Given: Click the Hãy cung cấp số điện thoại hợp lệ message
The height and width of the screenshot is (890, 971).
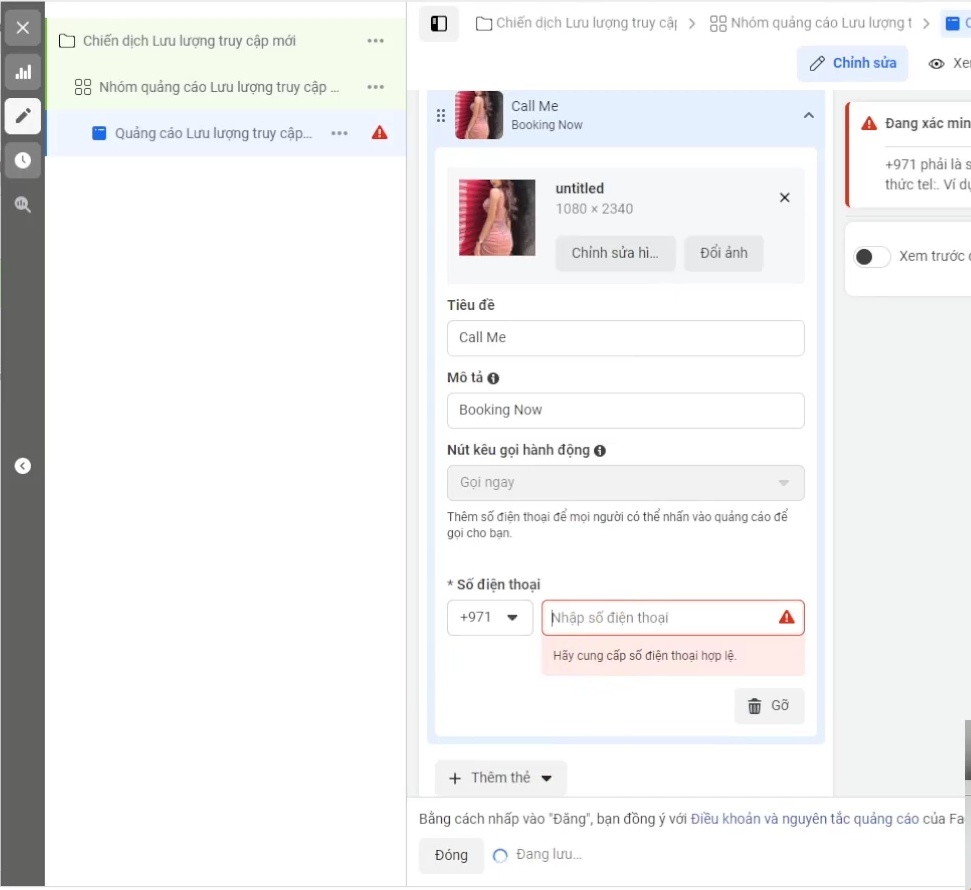Looking at the screenshot, I should [x=645, y=655].
